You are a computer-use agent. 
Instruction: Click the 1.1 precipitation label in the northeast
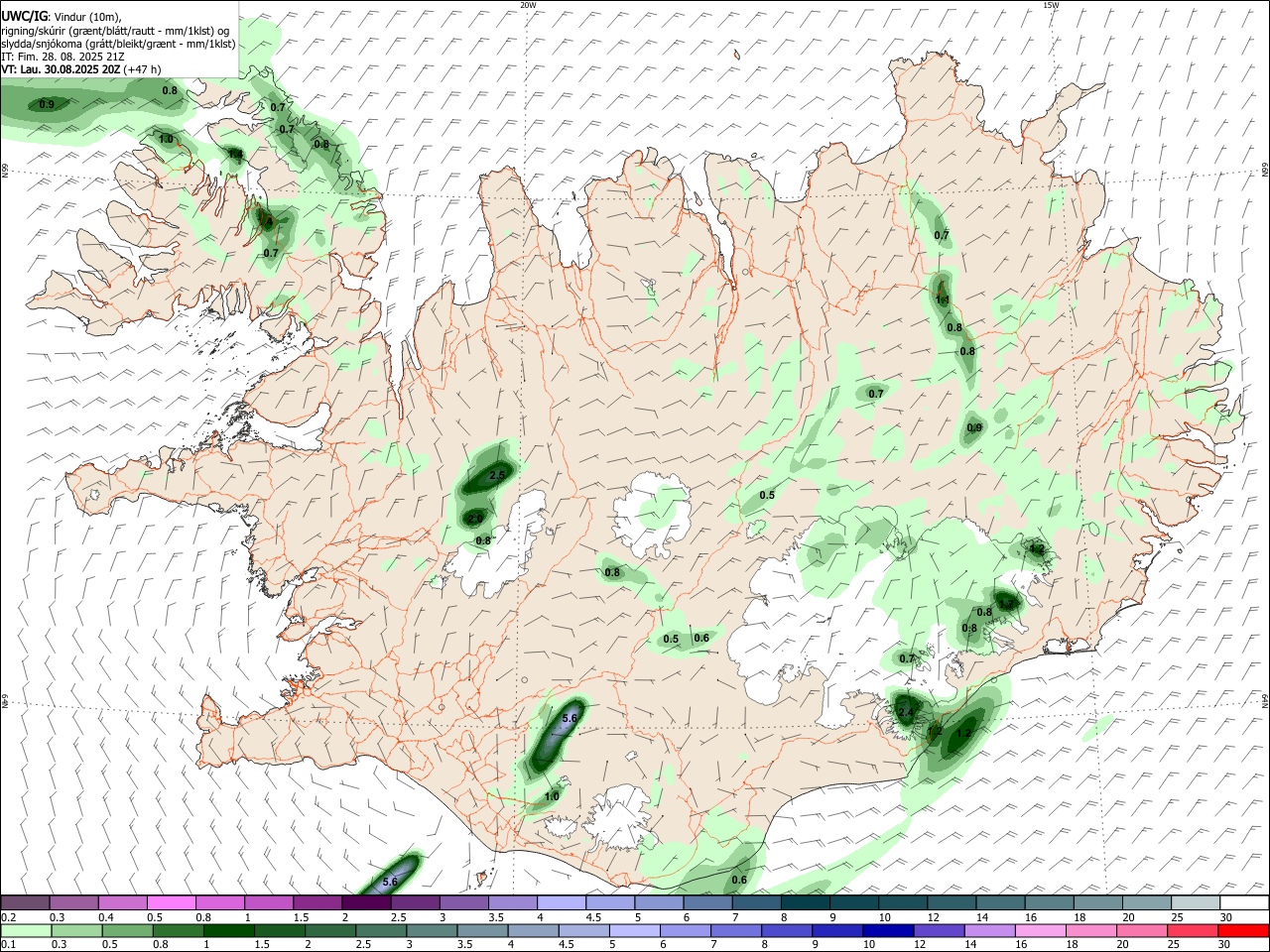pos(943,299)
